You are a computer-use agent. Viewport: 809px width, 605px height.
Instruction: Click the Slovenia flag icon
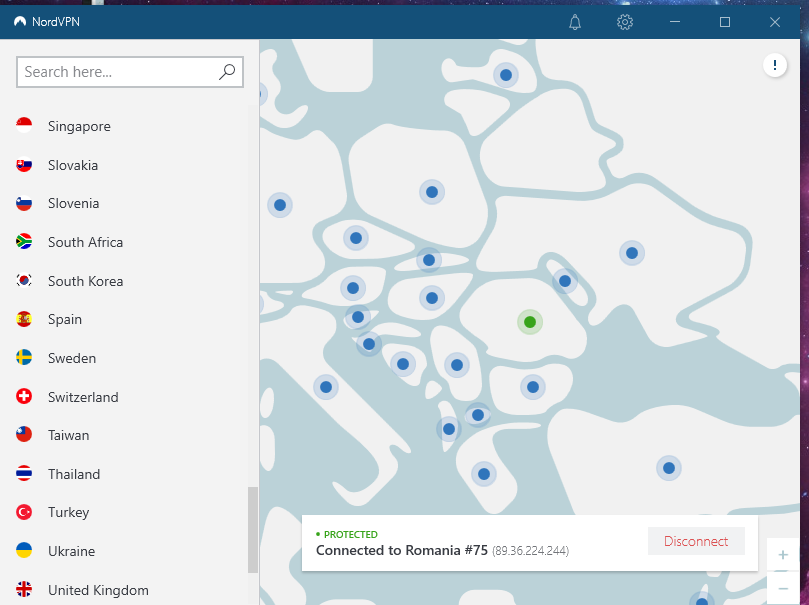tap(24, 203)
